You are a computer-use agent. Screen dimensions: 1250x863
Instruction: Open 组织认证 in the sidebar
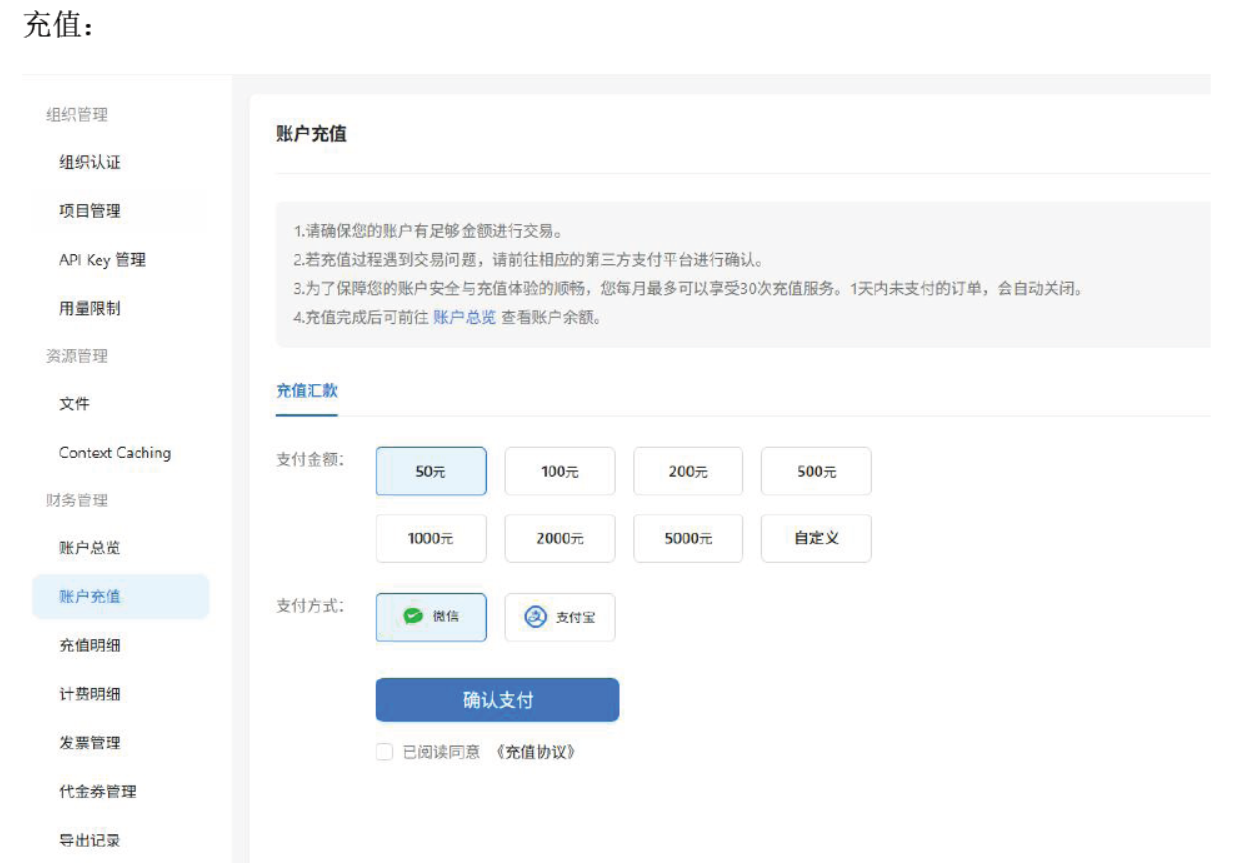[x=90, y=162]
